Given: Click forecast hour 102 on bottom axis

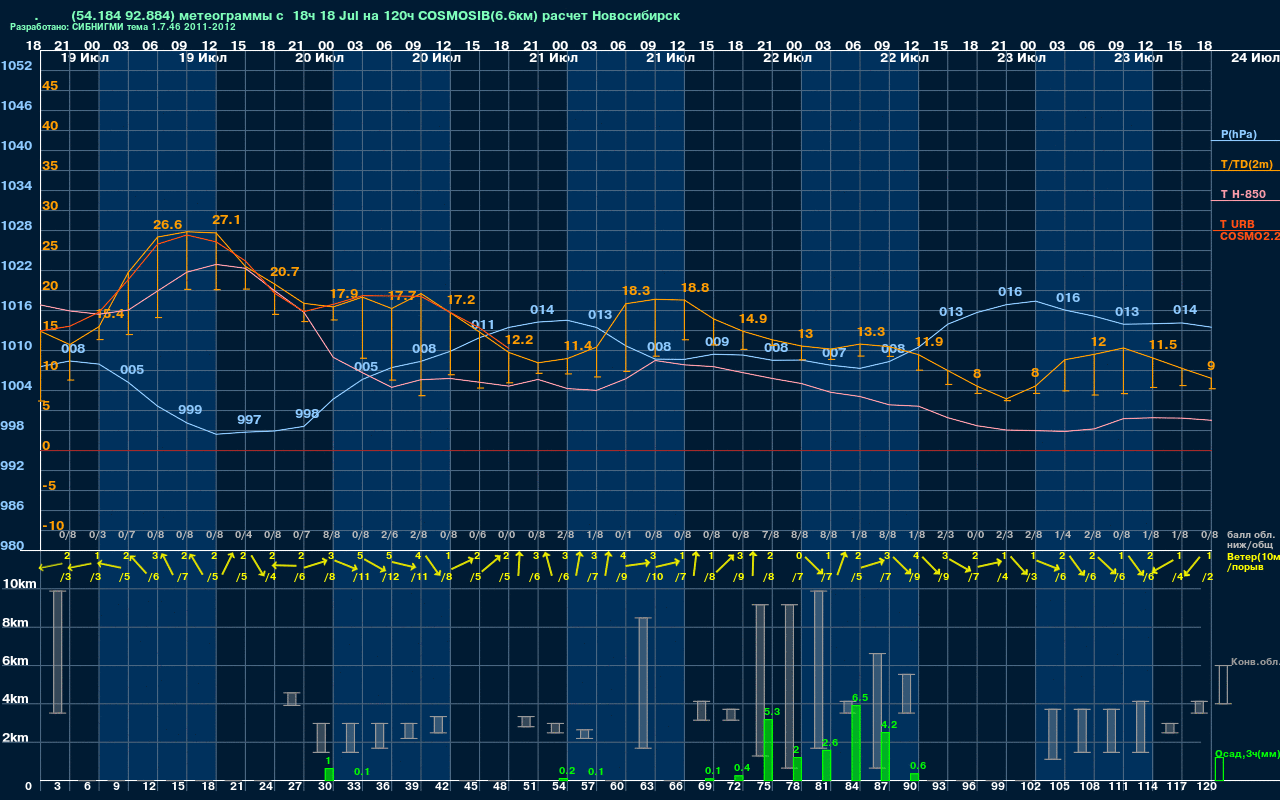Looking at the screenshot, I should pyautogui.click(x=1031, y=788).
